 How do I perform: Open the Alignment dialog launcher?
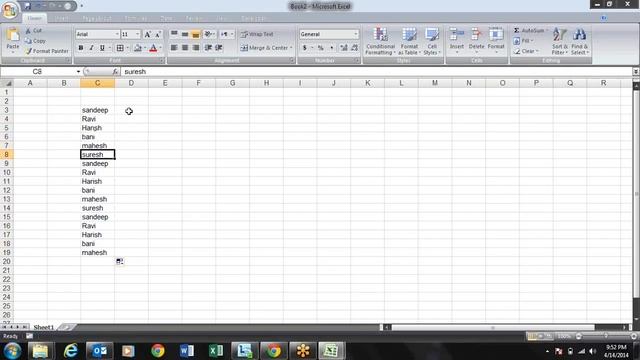pyautogui.click(x=292, y=60)
